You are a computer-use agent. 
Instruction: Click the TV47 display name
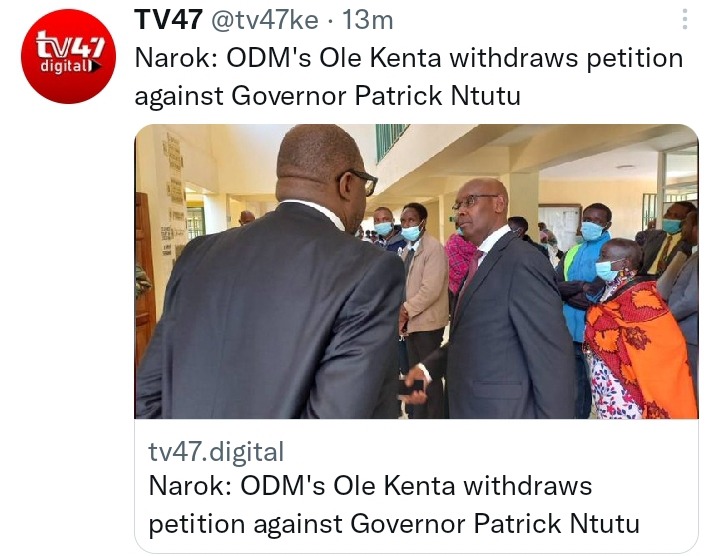click(x=169, y=20)
